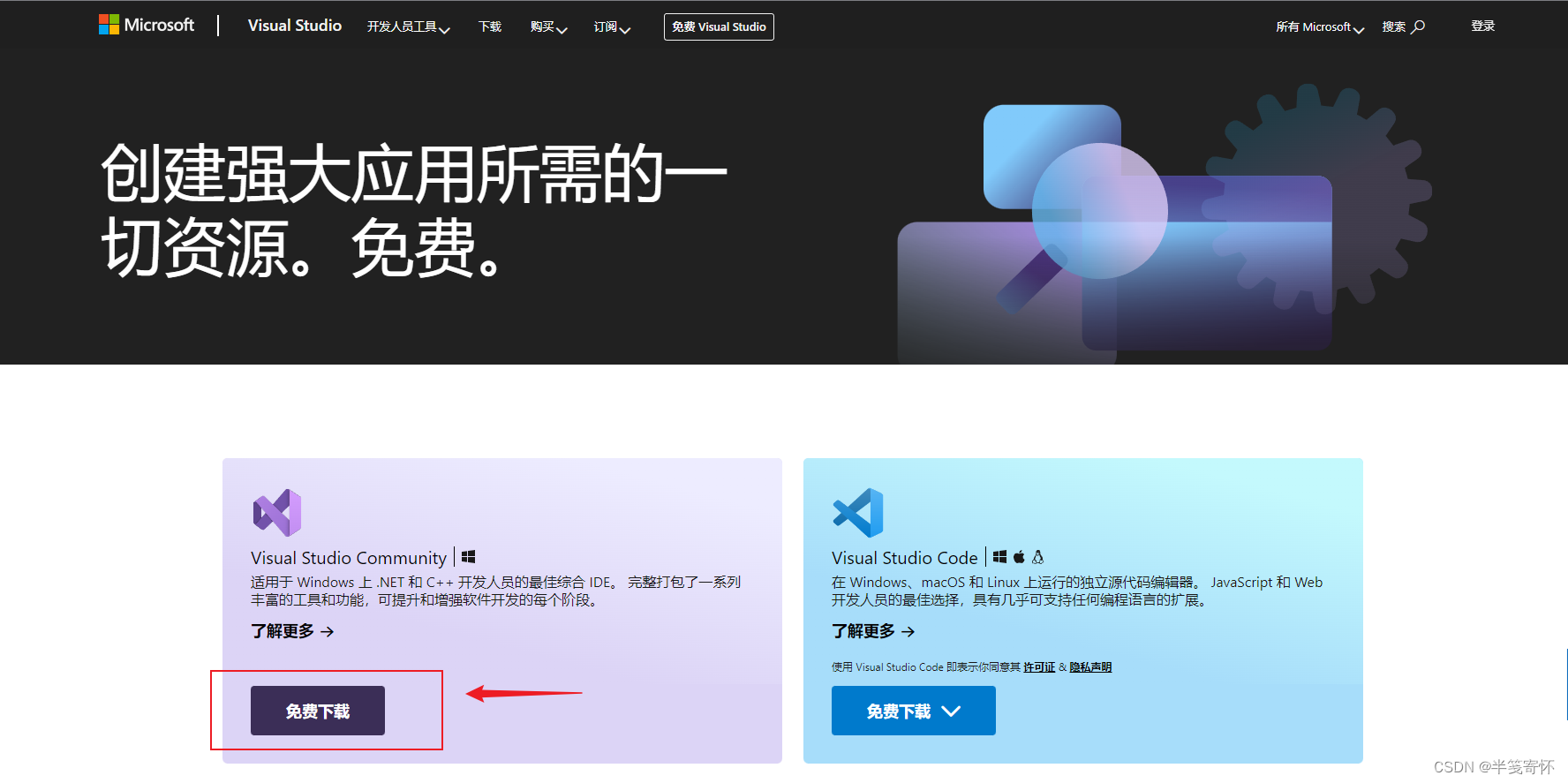Click the Visual Studio Code title text
Screen dimensions: 1568x783
(x=905, y=558)
